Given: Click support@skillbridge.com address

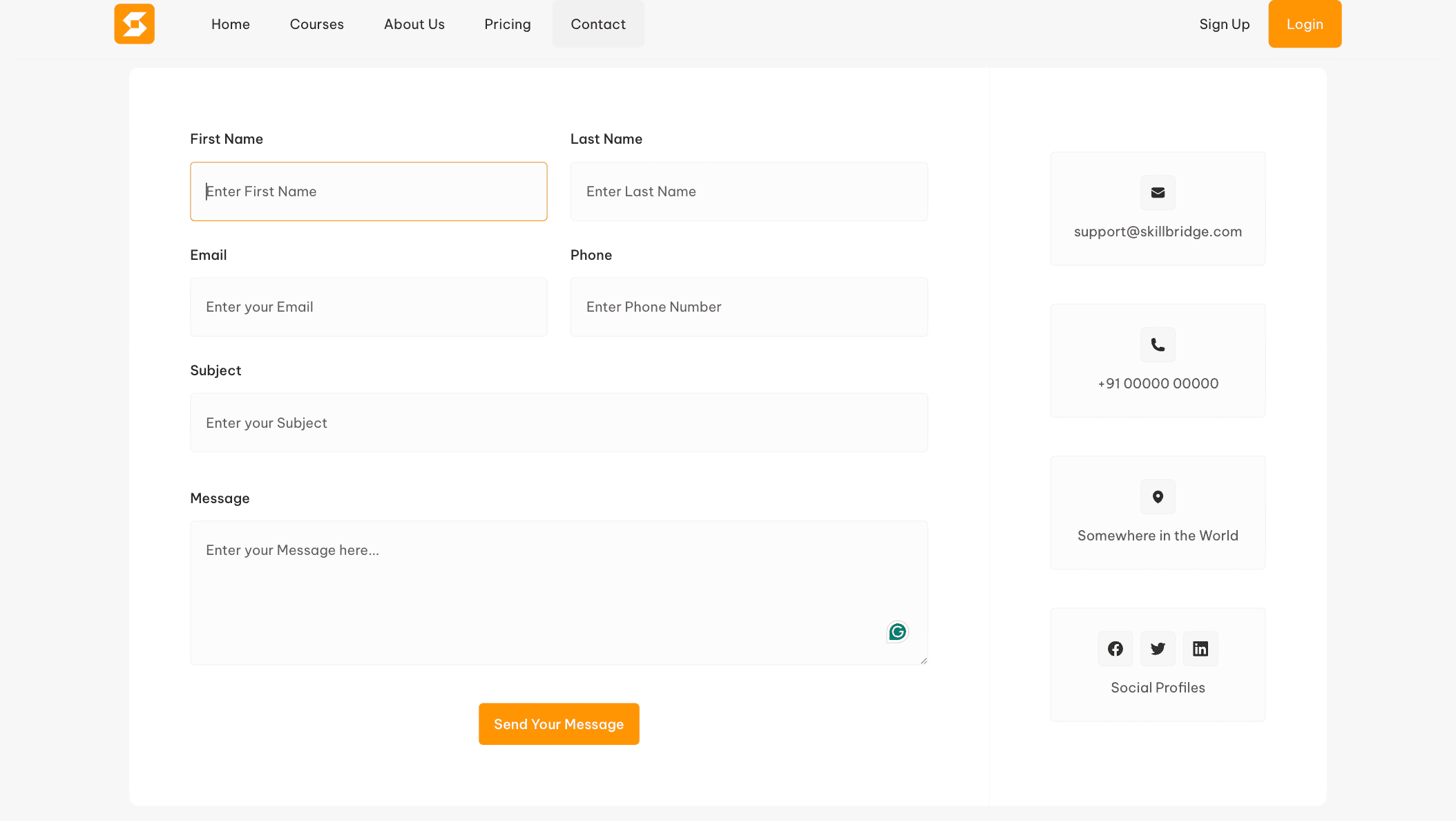Looking at the screenshot, I should pos(1158,232).
